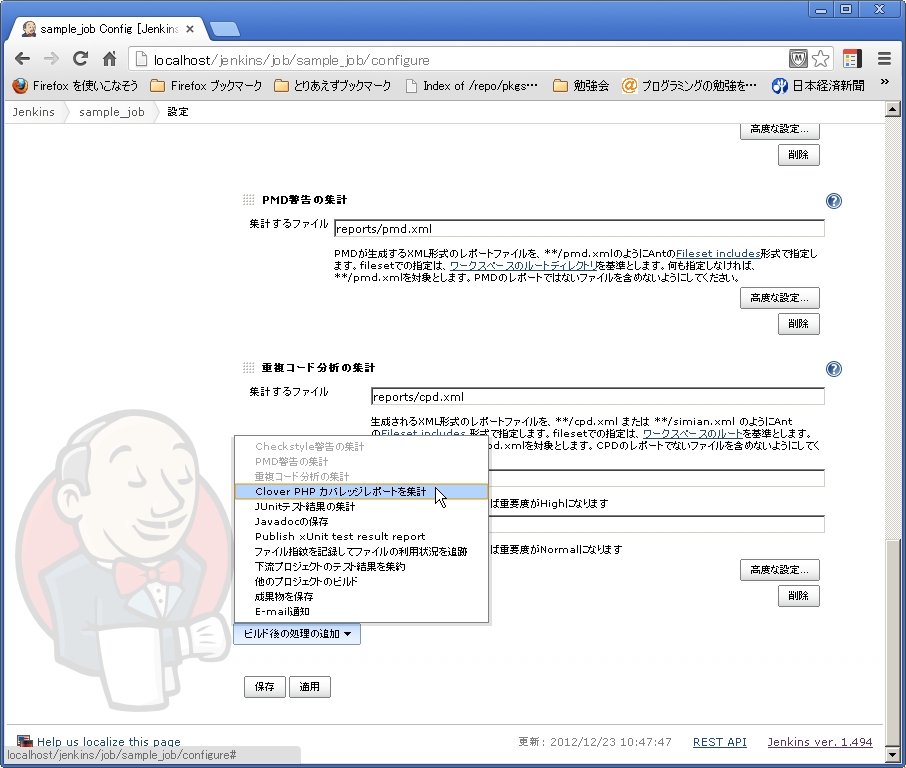Click the 設定 breadcrumb
The height and width of the screenshot is (768, 906).
(x=178, y=112)
